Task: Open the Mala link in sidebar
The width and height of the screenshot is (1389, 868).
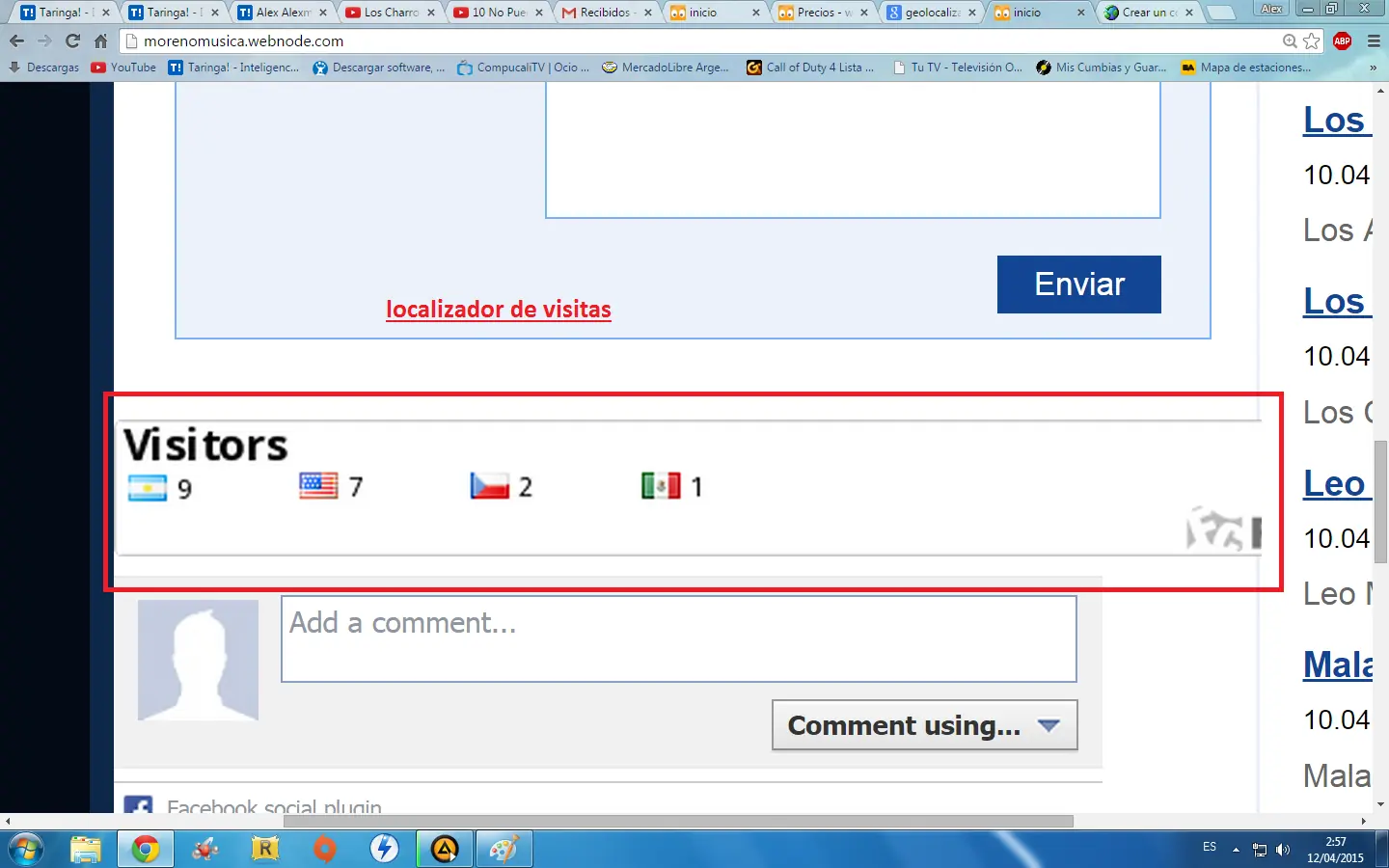Action: coord(1338,665)
